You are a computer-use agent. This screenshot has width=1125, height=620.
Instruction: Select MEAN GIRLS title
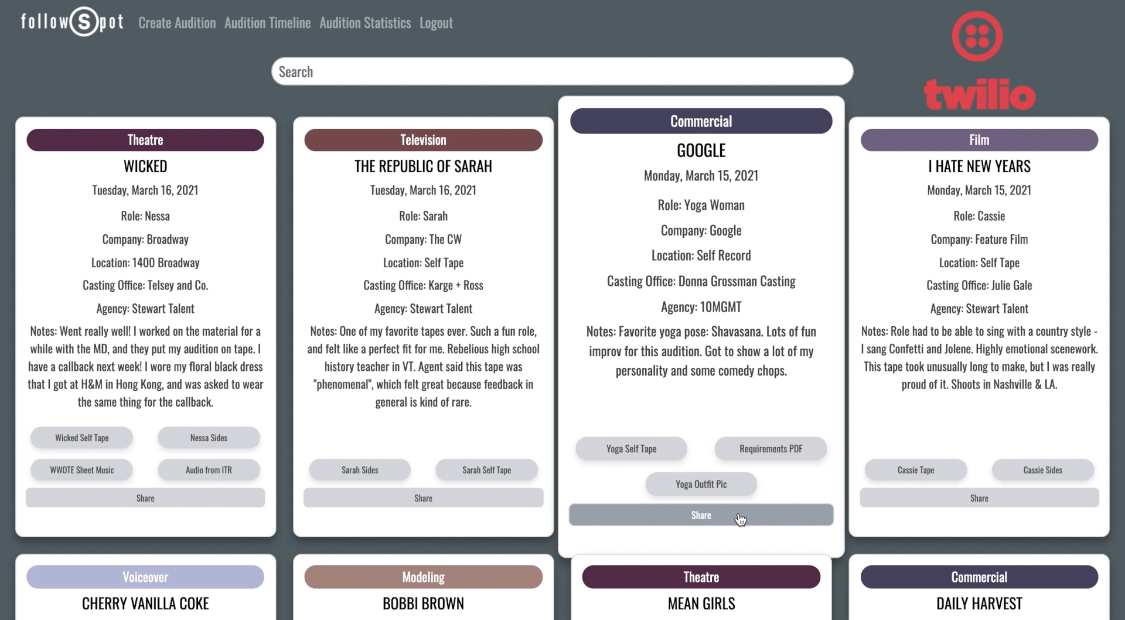701,604
